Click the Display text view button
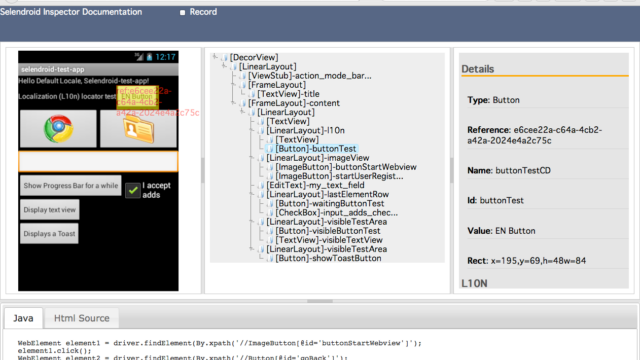This screenshot has width=640, height=360. click(x=49, y=210)
